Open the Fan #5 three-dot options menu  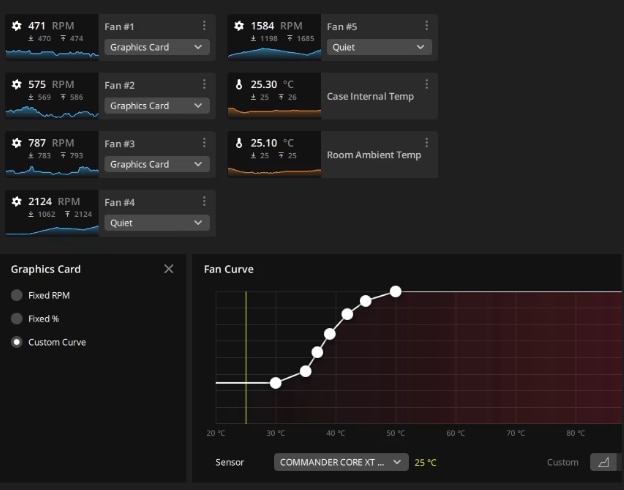point(427,26)
